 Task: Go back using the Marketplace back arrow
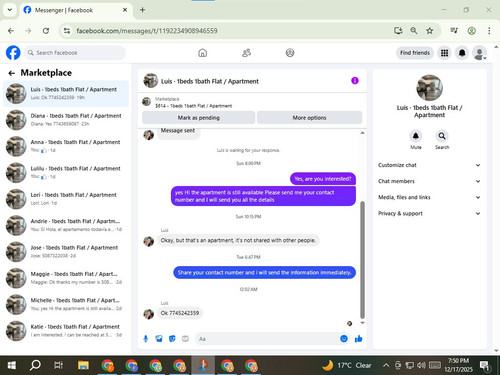coord(12,73)
